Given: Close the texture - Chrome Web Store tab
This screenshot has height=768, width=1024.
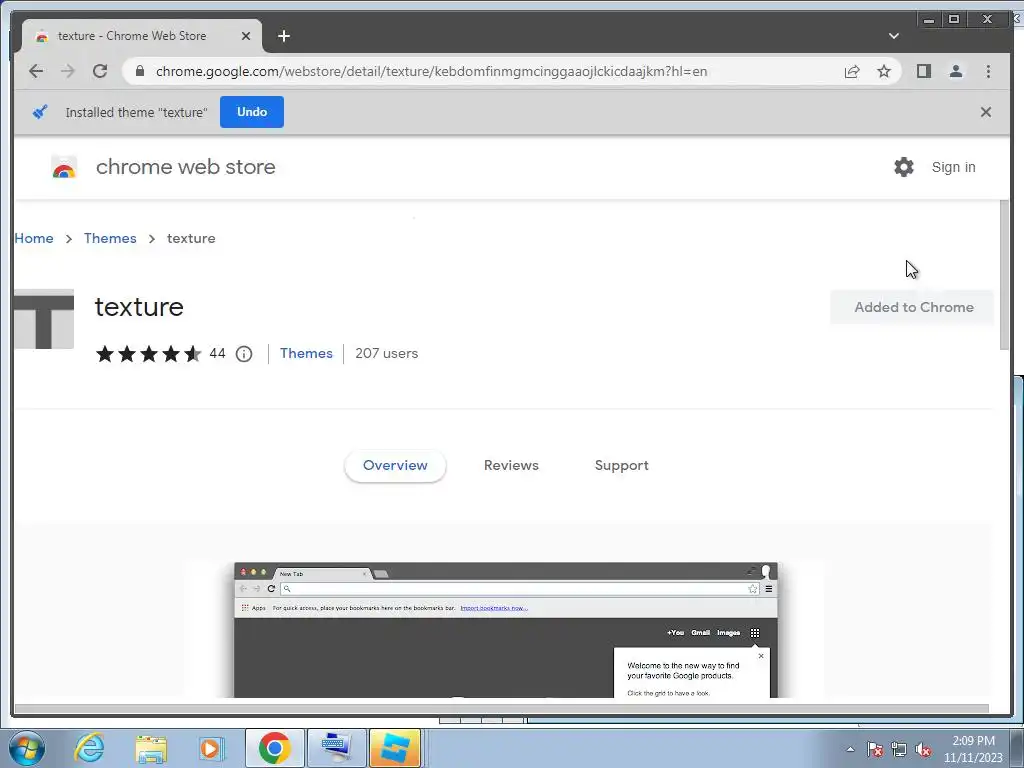Looking at the screenshot, I should 246,36.
